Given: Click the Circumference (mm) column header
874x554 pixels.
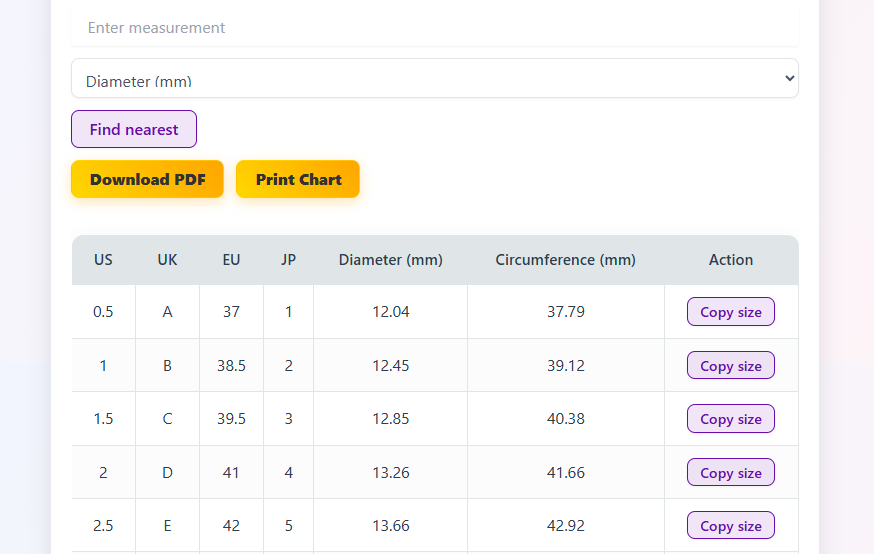Looking at the screenshot, I should pos(565,260).
